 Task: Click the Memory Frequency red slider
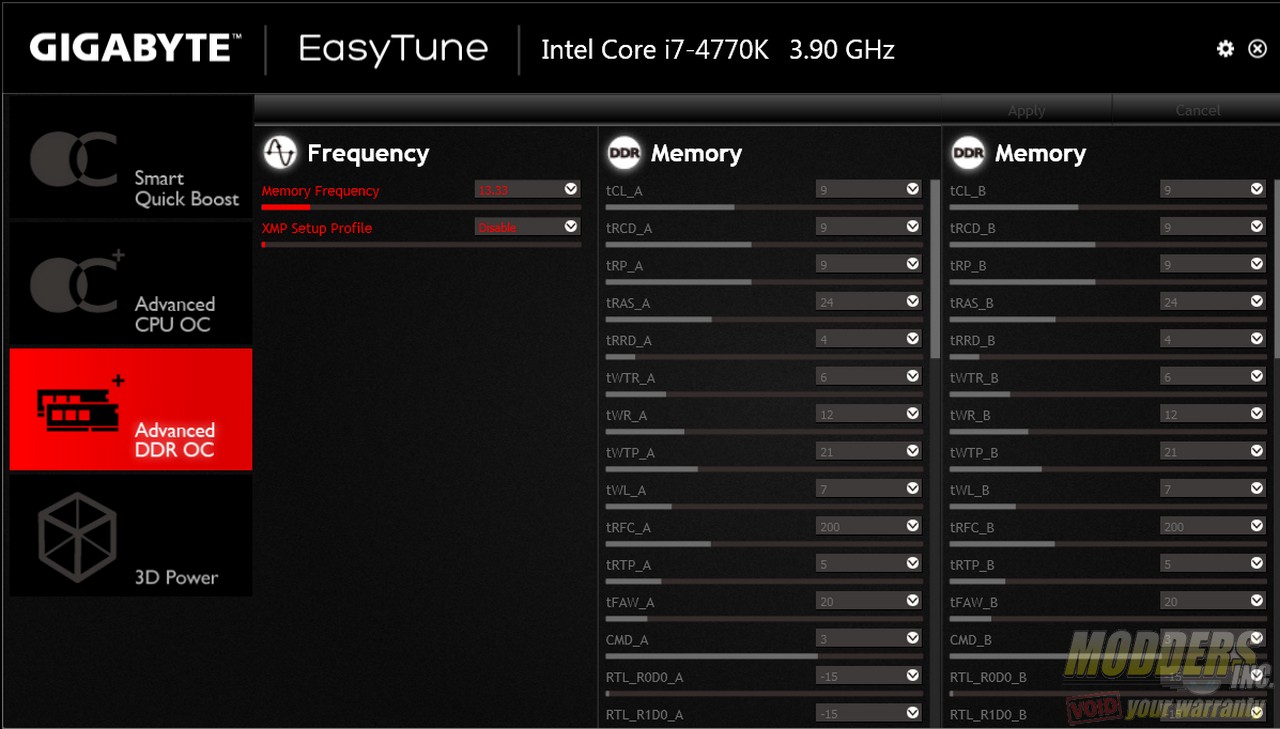click(x=421, y=207)
